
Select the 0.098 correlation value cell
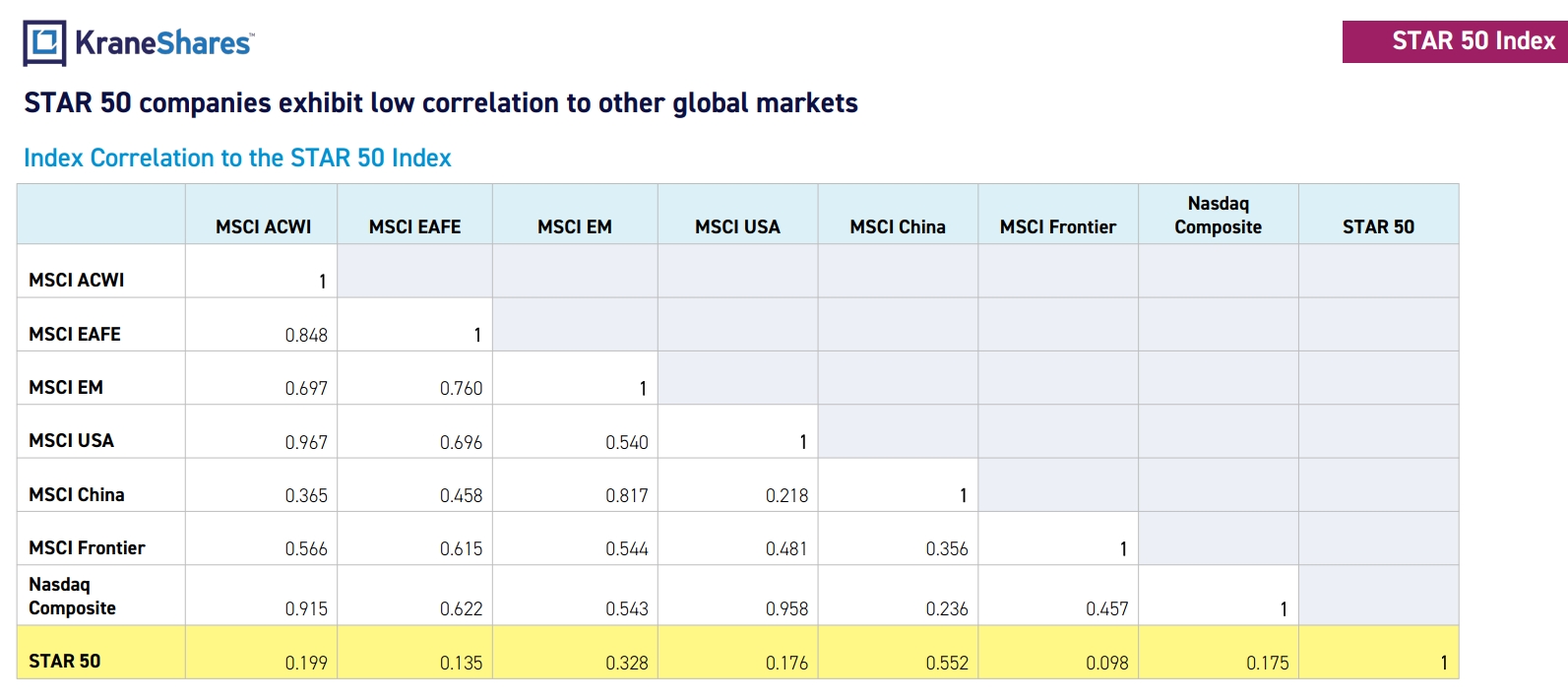[x=1106, y=663]
